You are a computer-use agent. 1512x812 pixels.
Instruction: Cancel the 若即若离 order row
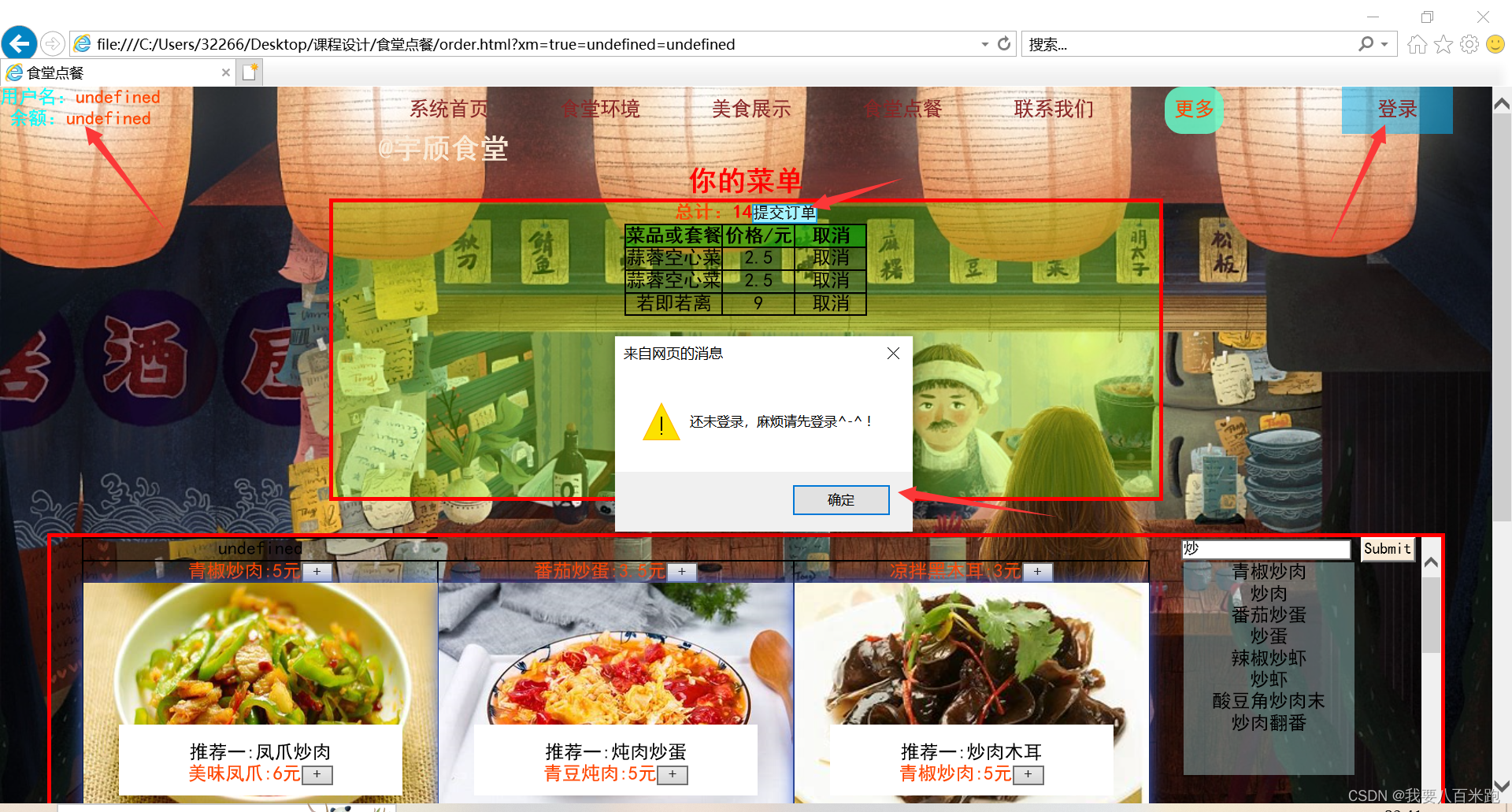click(831, 303)
